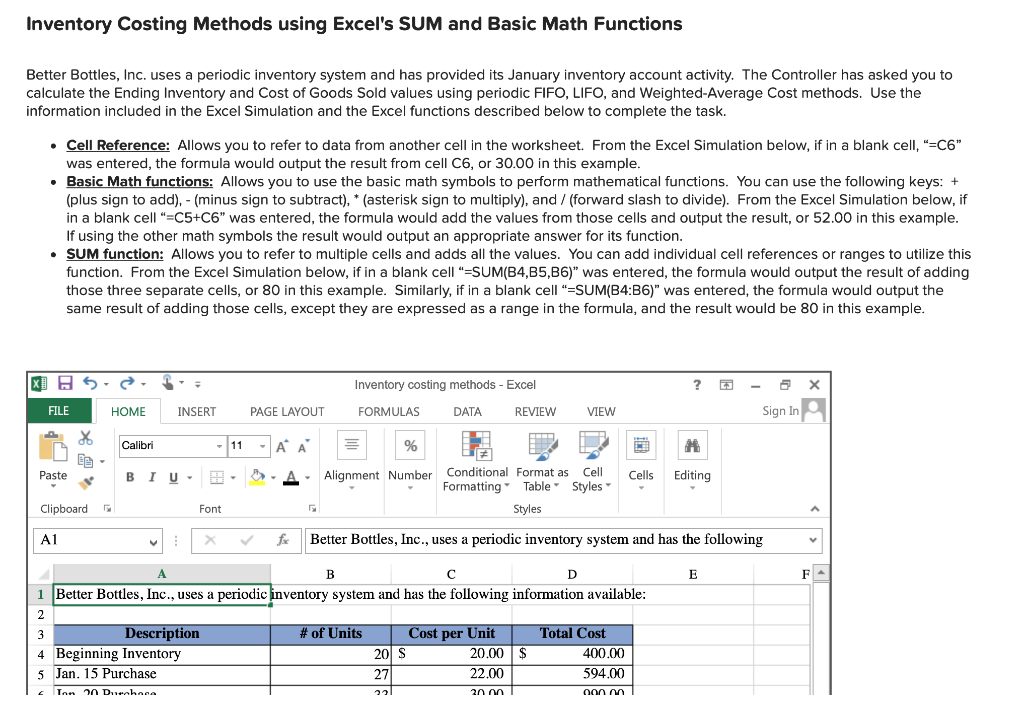
Task: Toggle bold formatting
Action: coord(130,476)
